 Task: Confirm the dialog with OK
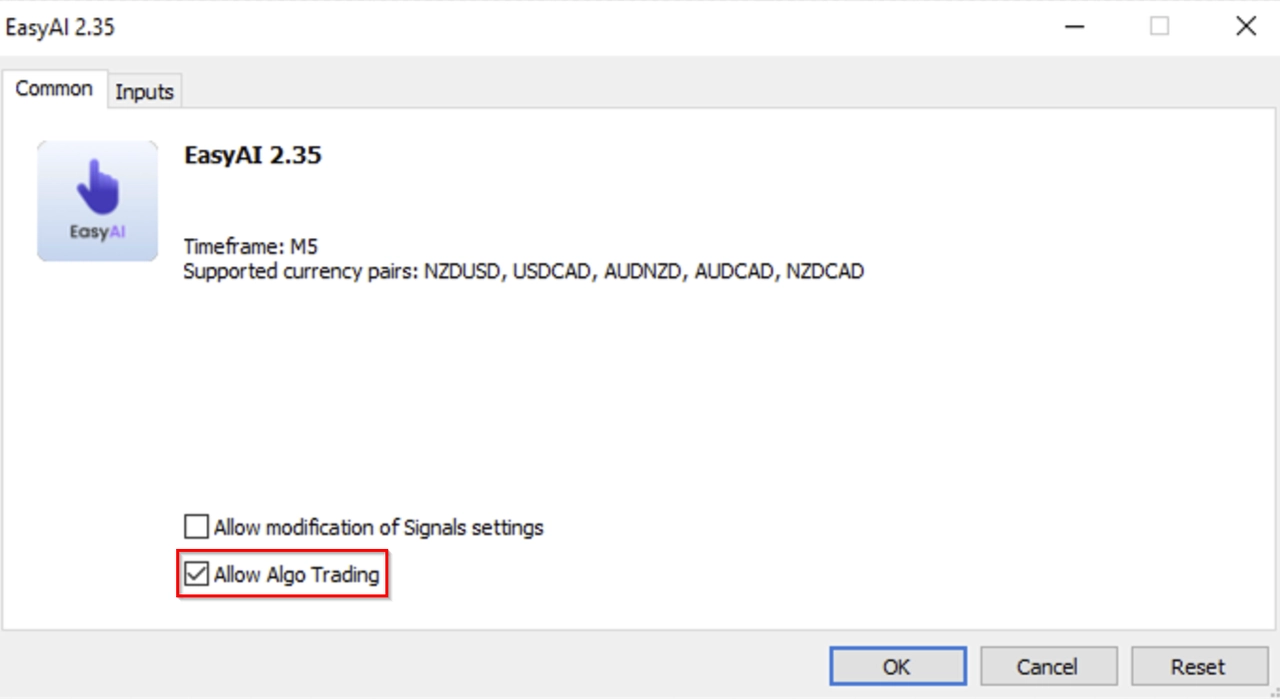(x=897, y=667)
